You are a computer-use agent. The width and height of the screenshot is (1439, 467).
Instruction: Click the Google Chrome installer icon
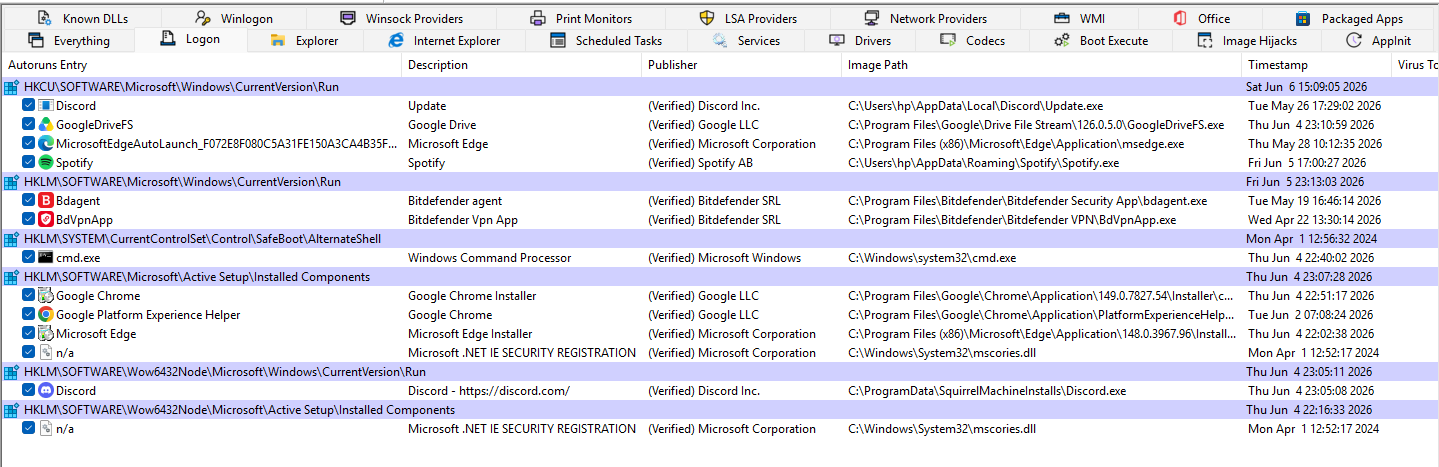45,296
